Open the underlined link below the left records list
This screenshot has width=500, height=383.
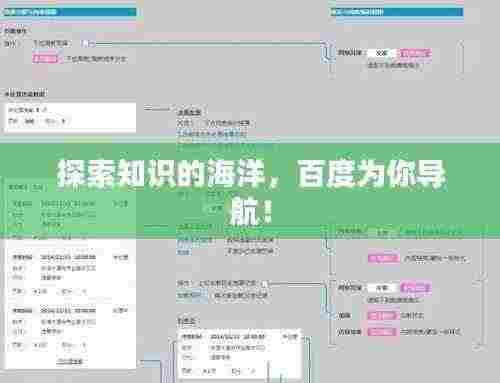point(70,361)
